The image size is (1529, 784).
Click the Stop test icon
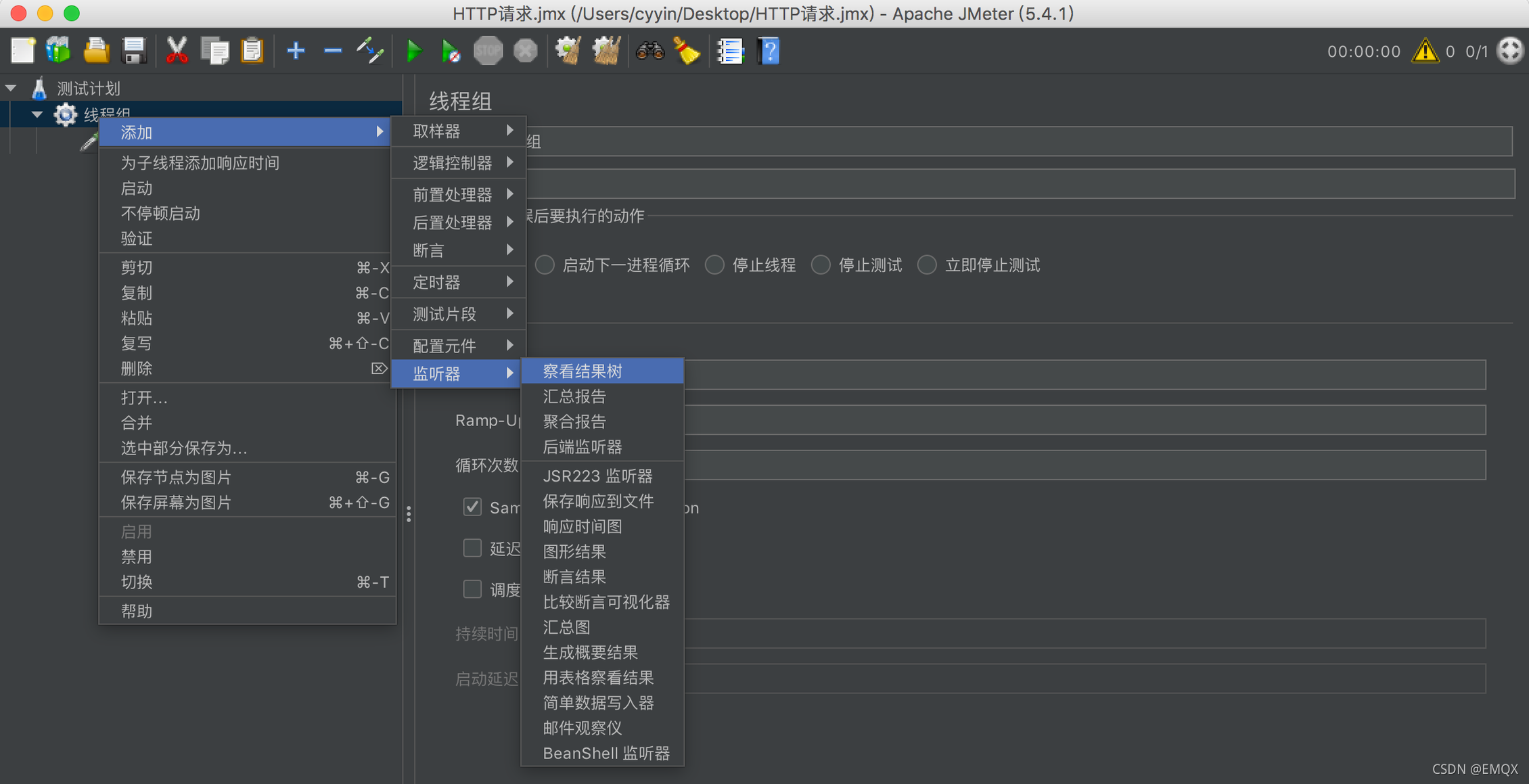pyautogui.click(x=488, y=51)
